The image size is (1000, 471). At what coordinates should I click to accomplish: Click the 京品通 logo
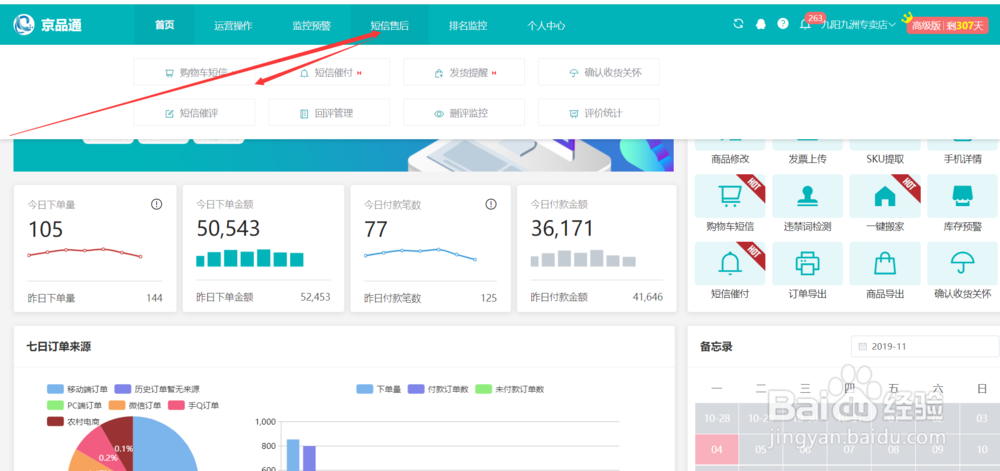(48, 25)
